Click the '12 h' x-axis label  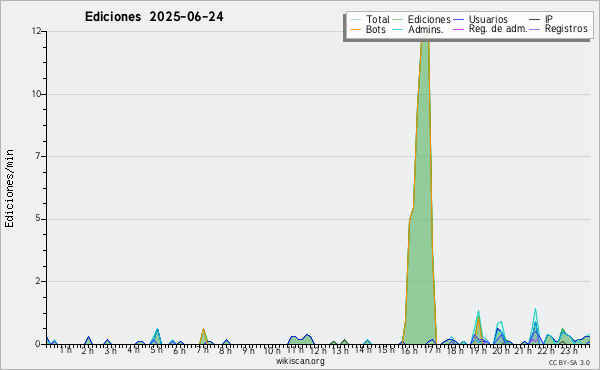pyautogui.click(x=318, y=350)
